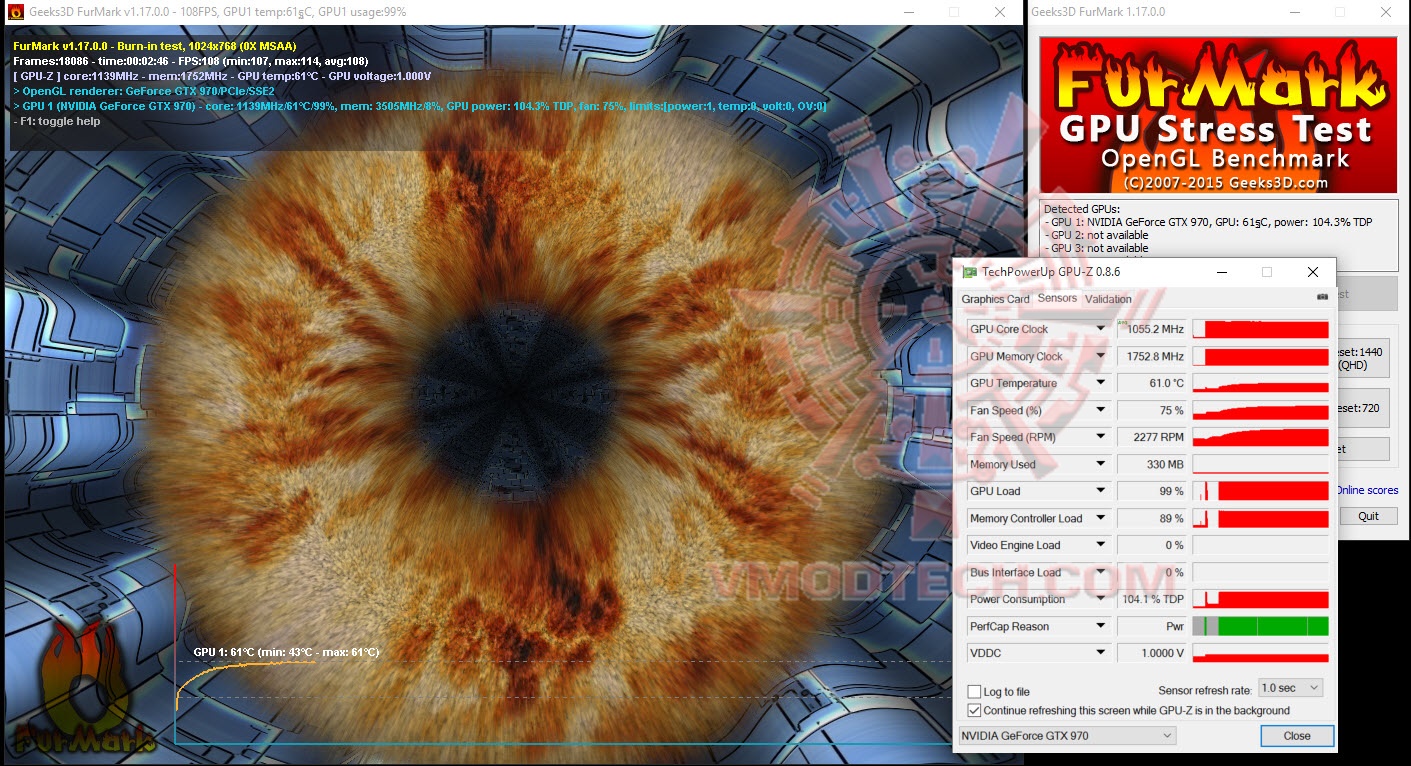Click the GPU-Z Close button
Viewport: 1411px width, 766px height.
point(1297,735)
